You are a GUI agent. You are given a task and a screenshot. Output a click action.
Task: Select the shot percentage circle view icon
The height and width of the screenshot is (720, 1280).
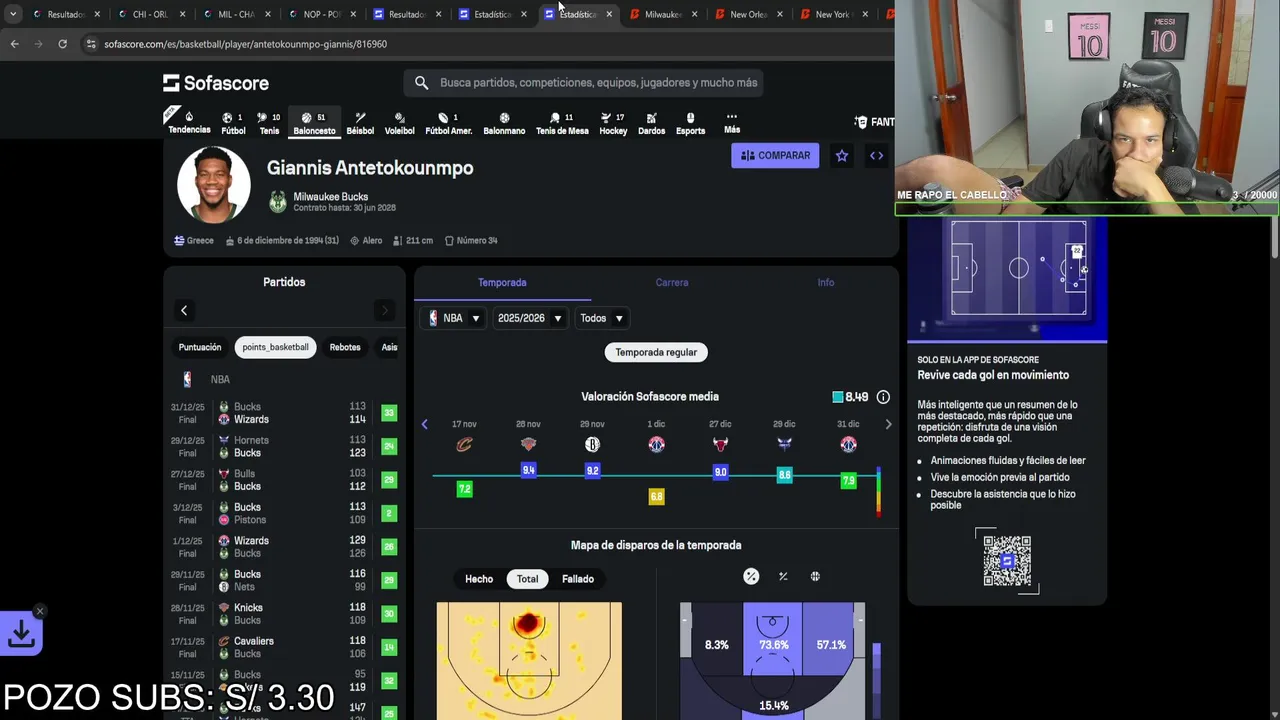click(751, 577)
